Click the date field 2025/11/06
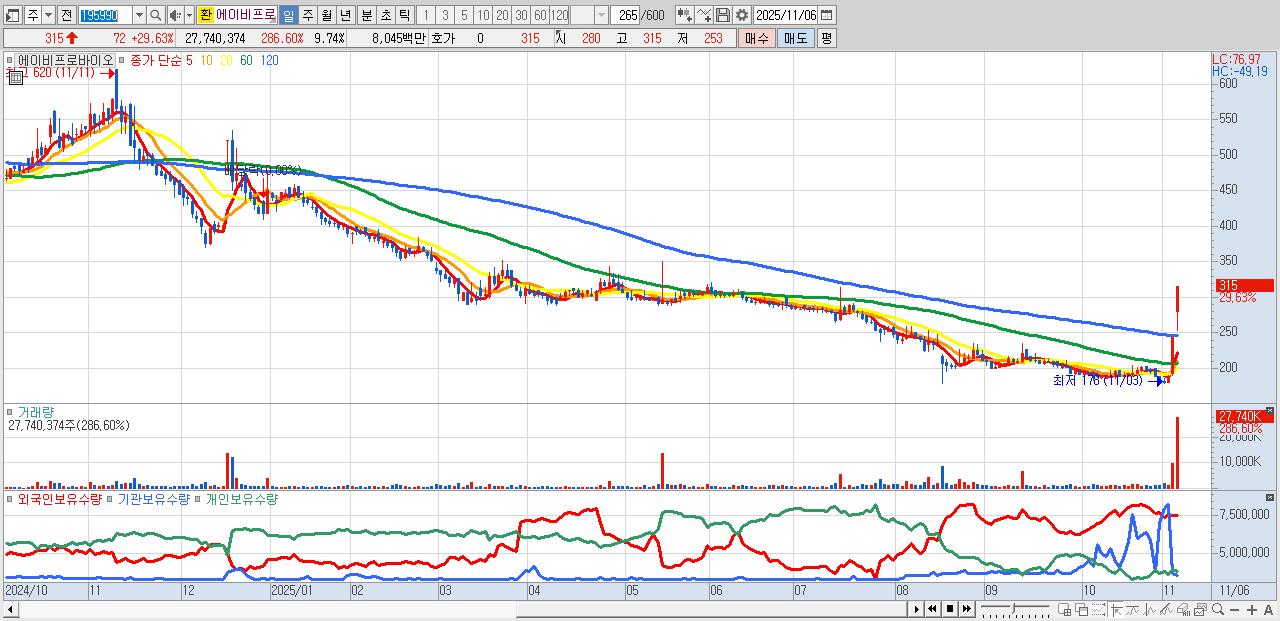This screenshot has width=1280, height=621. [x=786, y=15]
